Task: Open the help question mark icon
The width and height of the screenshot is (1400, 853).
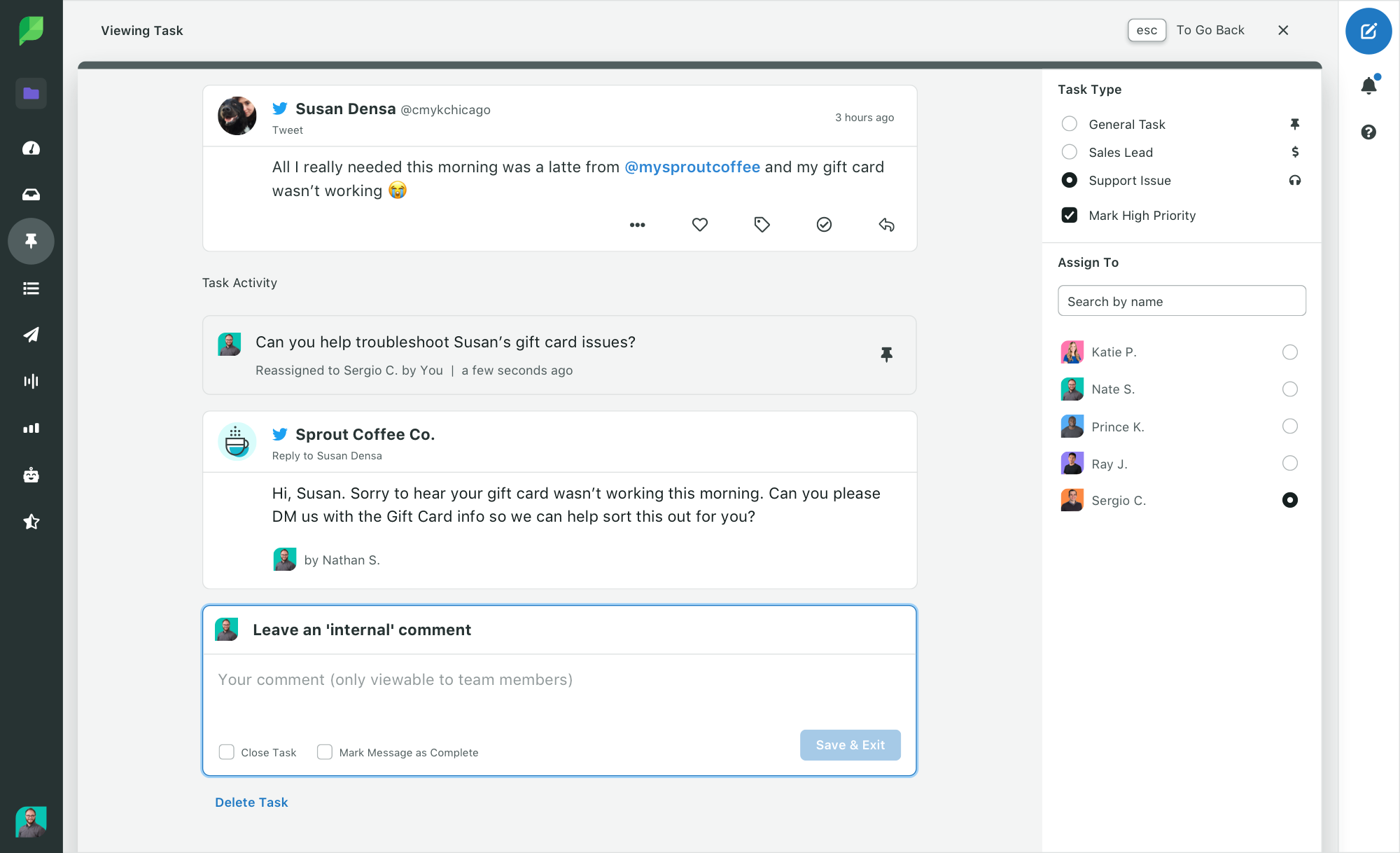Action: [1368, 132]
